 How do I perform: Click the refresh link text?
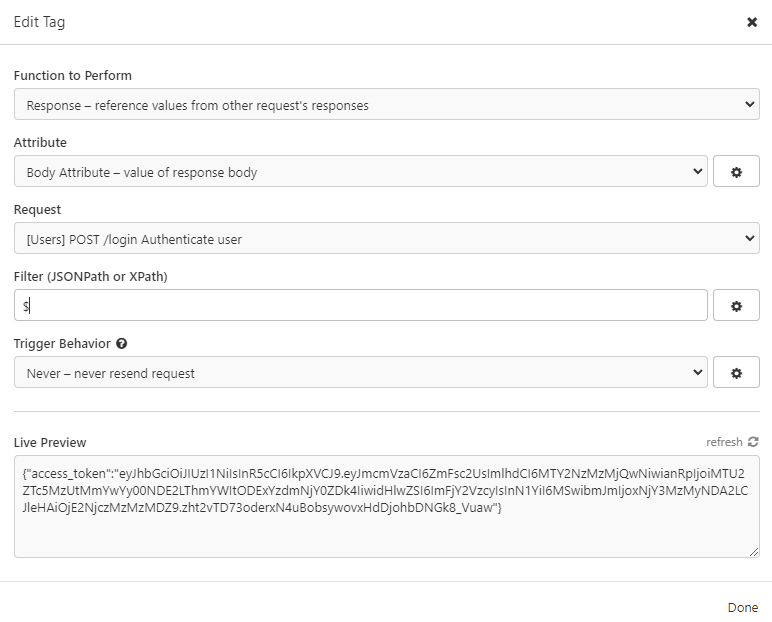tap(724, 442)
